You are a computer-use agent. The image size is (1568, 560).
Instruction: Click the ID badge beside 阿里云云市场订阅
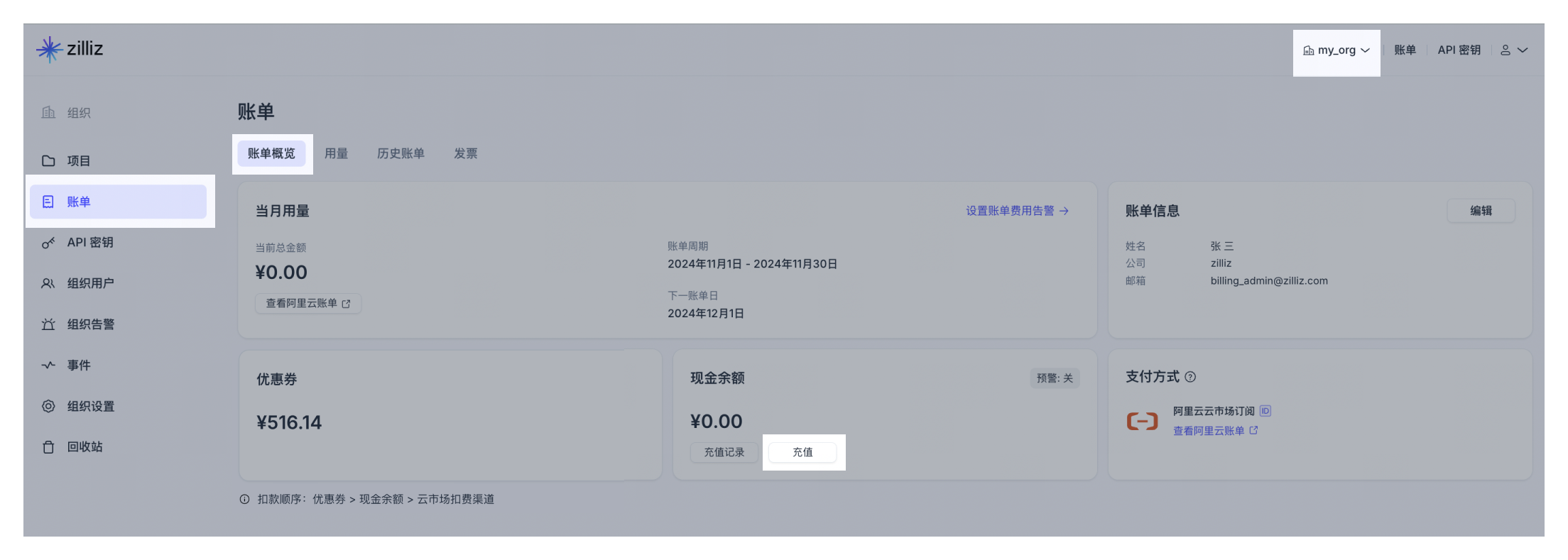(1265, 411)
